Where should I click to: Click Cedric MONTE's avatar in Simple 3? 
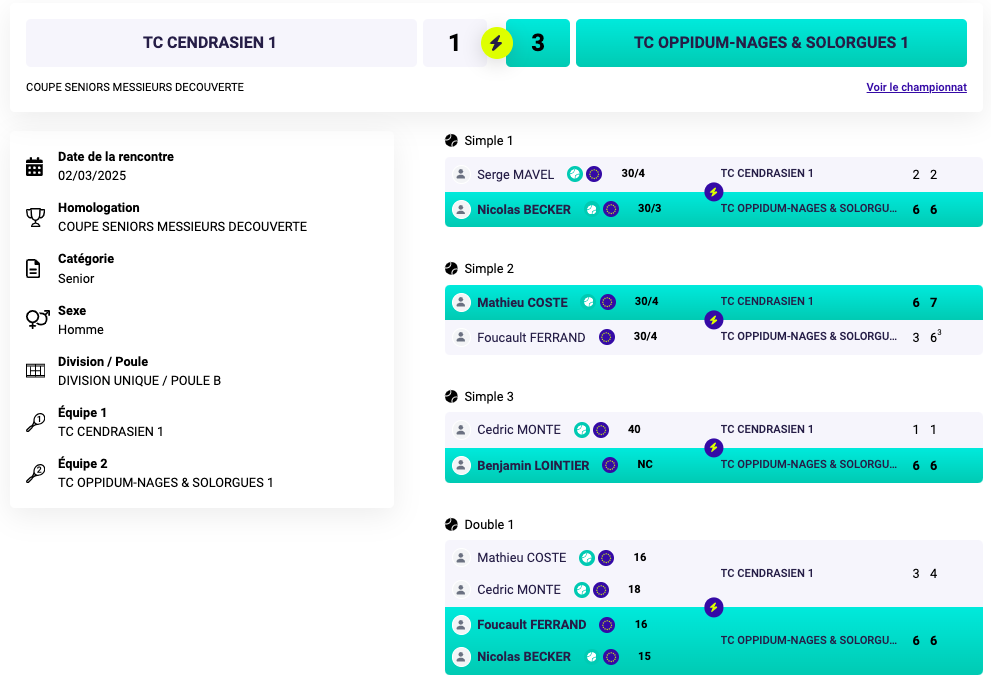[x=461, y=430]
